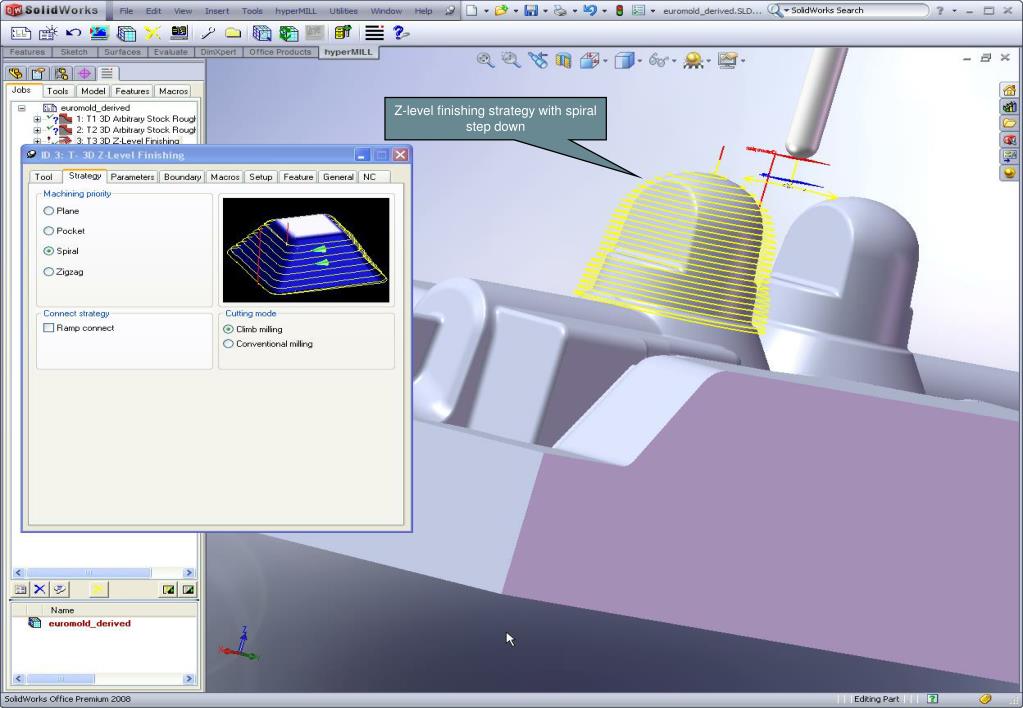Click the yellow folder icon in hyperMILL toolbar
Image resolution: width=1023 pixels, height=708 pixels.
(233, 33)
